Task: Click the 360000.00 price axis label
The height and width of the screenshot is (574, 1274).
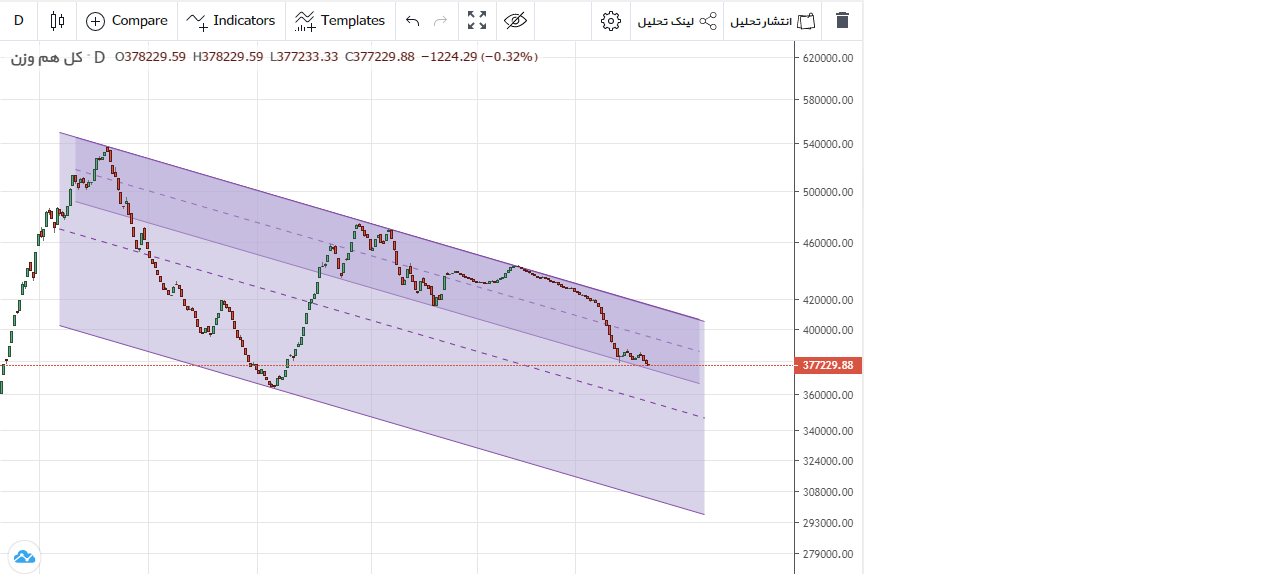Action: click(828, 395)
